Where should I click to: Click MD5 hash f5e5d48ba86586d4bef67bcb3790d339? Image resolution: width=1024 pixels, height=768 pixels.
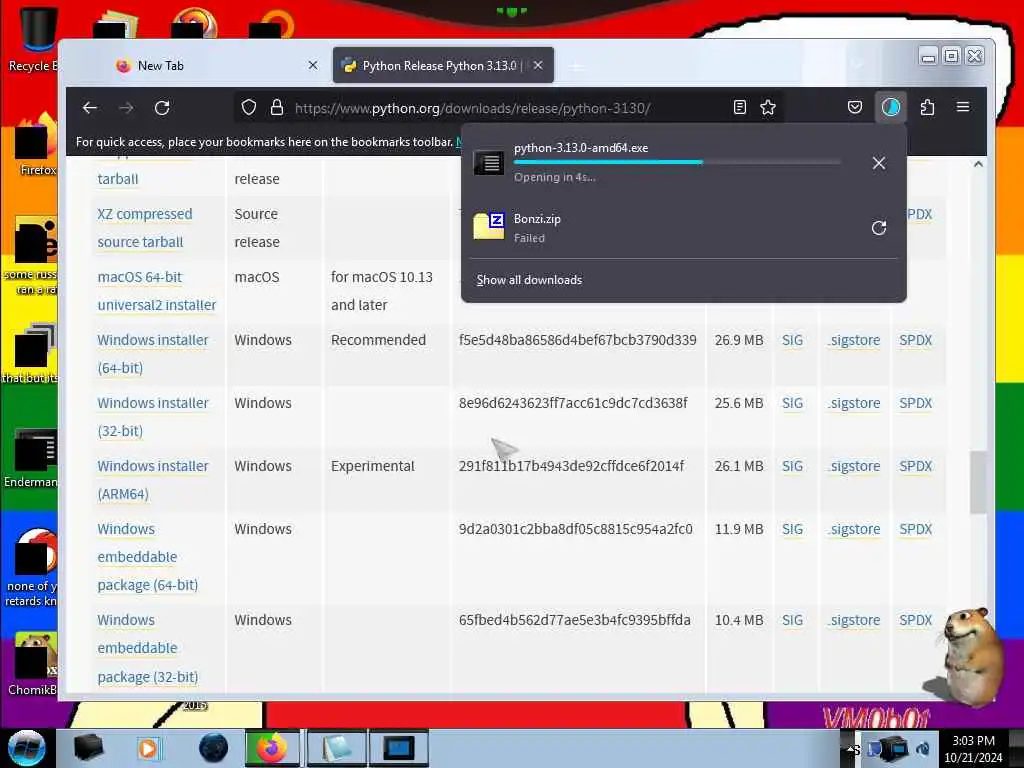[x=577, y=340]
